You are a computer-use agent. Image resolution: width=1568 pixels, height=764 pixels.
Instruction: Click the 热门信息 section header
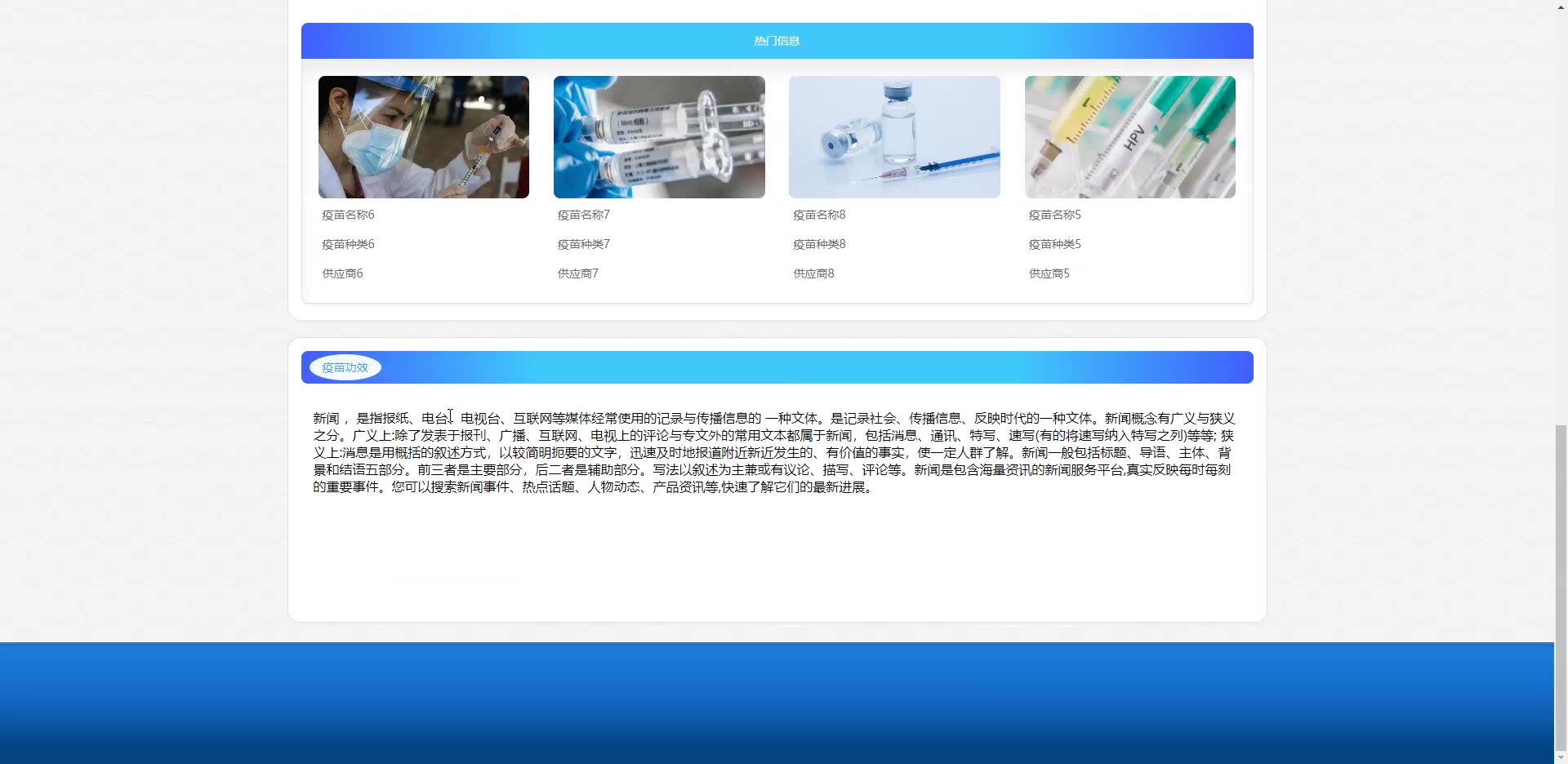click(777, 41)
